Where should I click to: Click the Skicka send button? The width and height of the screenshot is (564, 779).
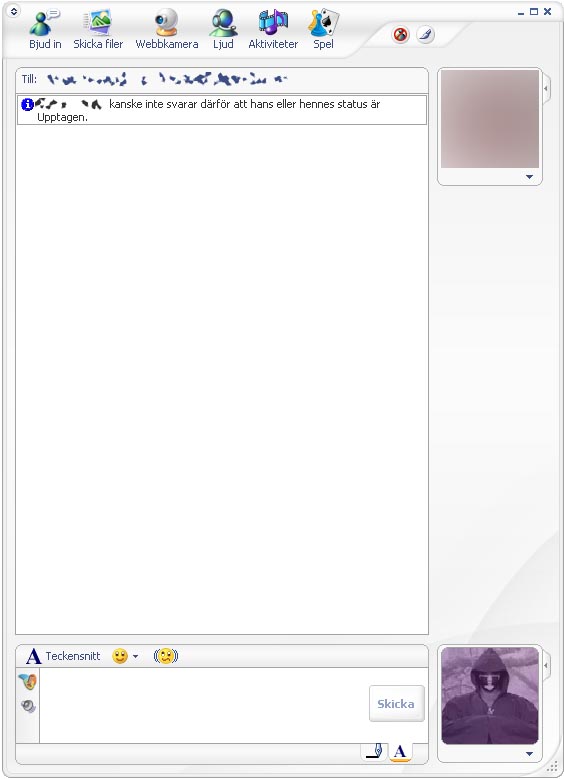396,703
